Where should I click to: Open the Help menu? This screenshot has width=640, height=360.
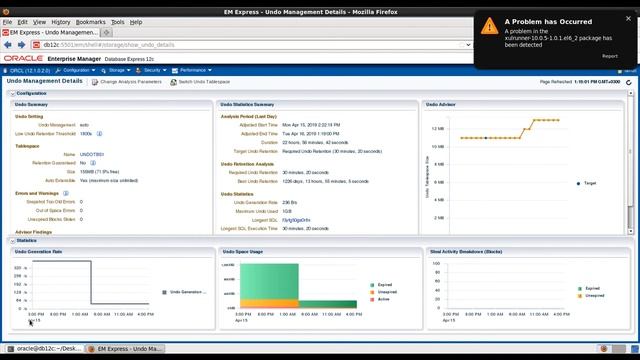[x=136, y=22]
